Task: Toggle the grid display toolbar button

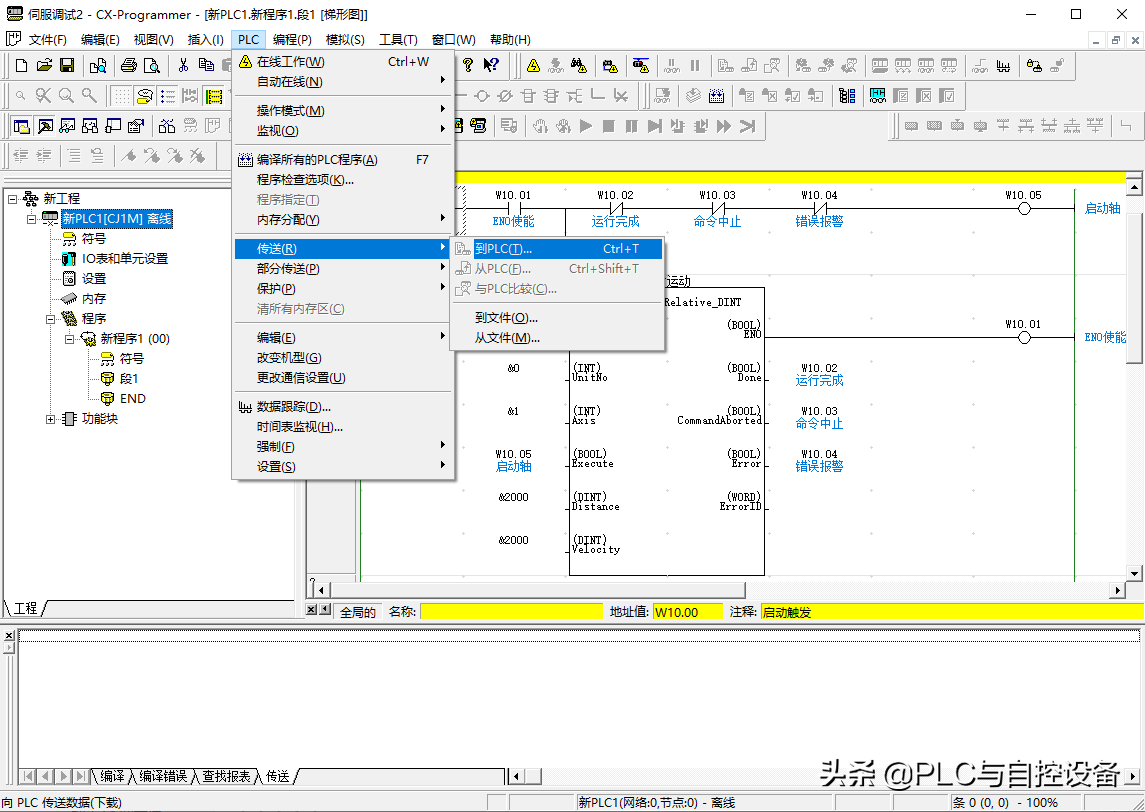Action: click(x=121, y=96)
